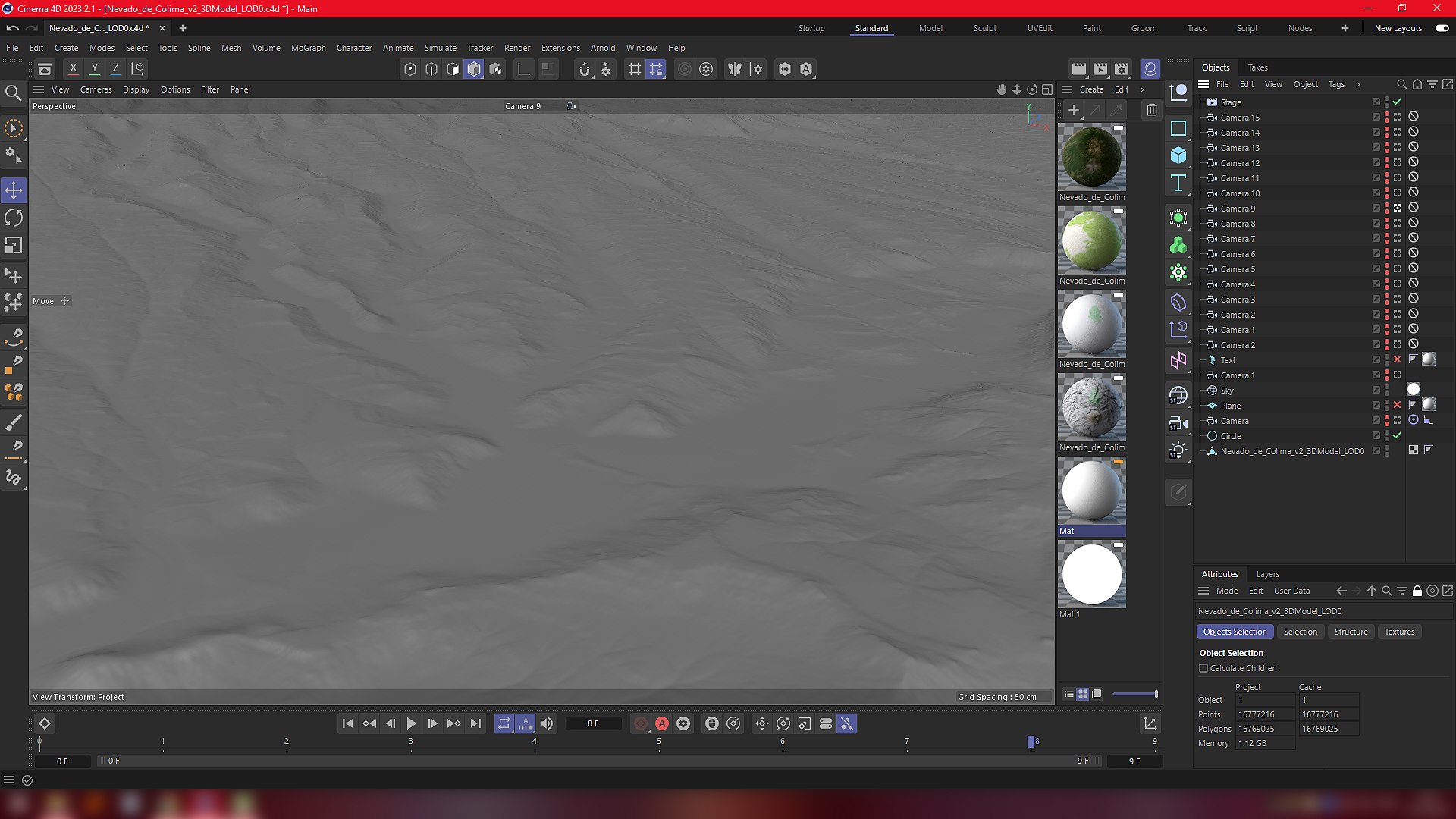This screenshot has height=819, width=1456.
Task: Open the search magnifier in left toolbar
Action: (x=13, y=93)
